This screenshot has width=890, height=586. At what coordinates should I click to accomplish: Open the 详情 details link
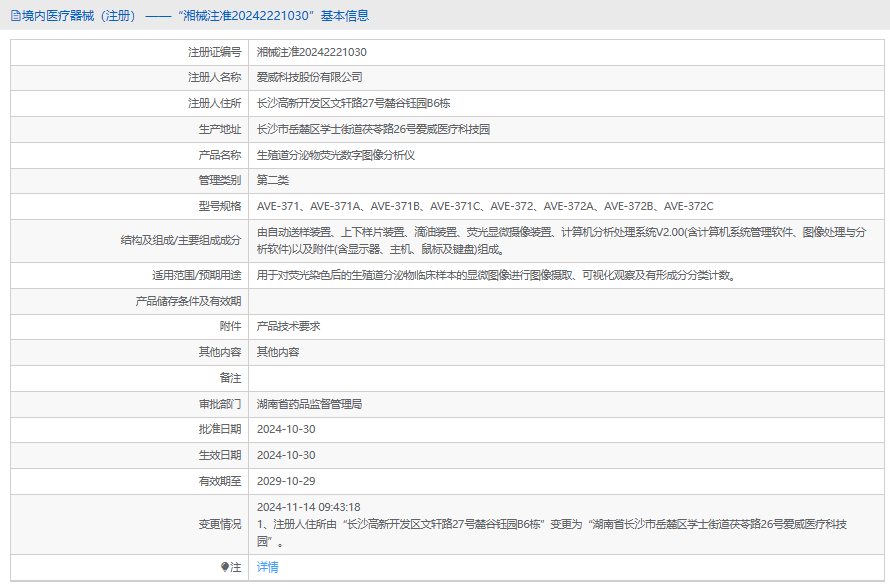267,567
